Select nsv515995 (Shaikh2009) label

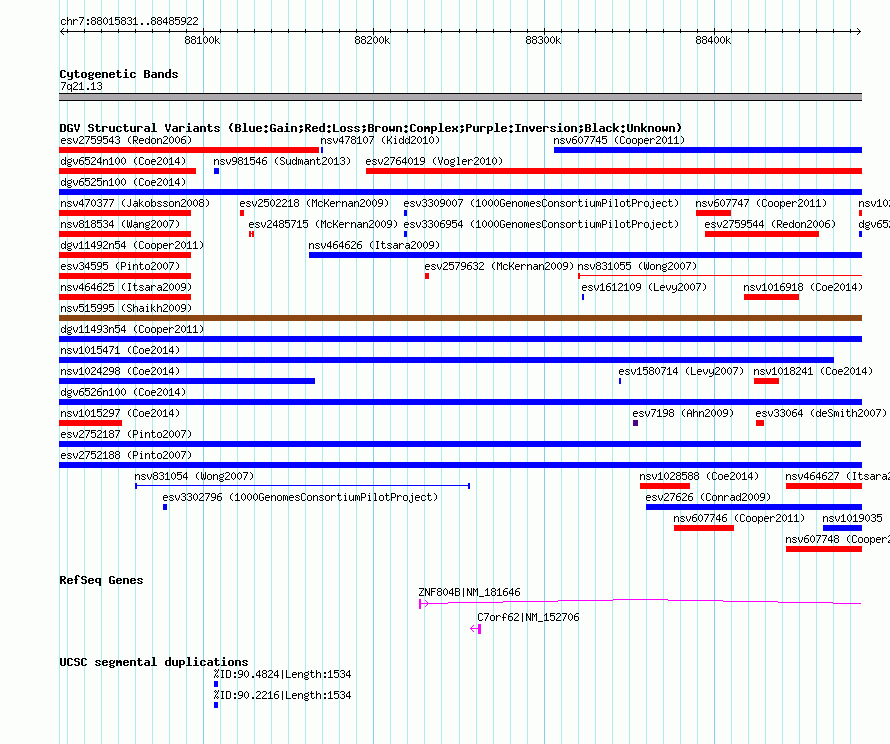[126, 308]
